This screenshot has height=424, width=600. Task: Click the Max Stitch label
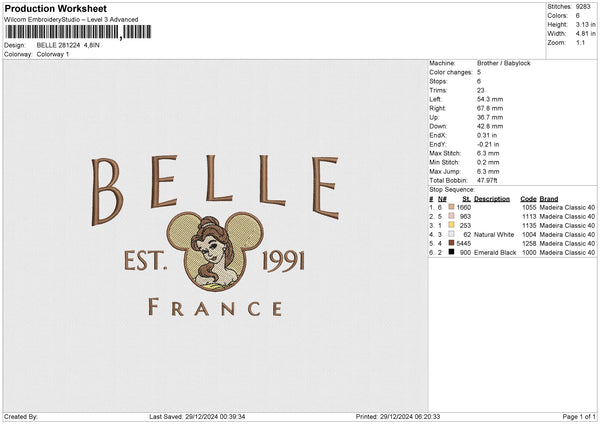point(445,153)
